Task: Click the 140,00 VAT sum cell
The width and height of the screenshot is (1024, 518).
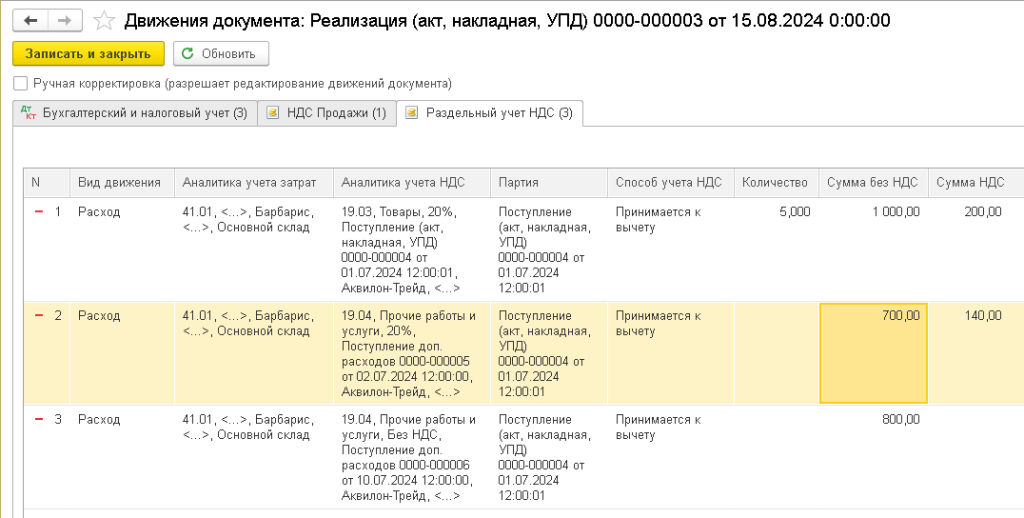Action: coord(976,353)
